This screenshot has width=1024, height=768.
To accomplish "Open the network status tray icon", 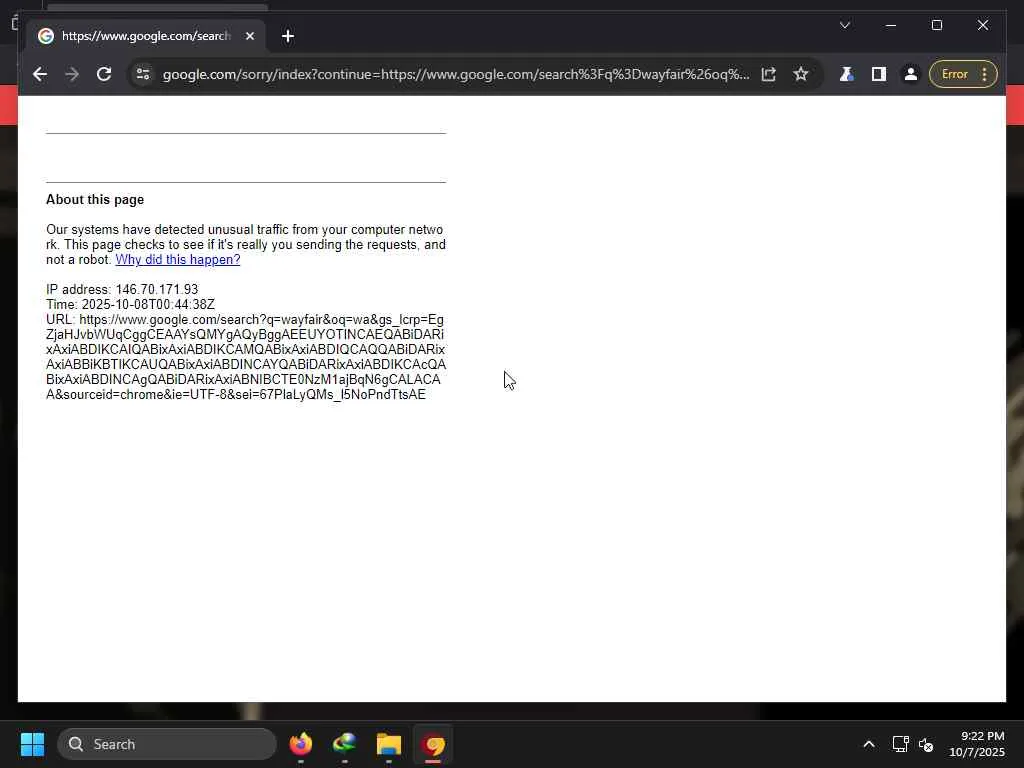I will [901, 744].
